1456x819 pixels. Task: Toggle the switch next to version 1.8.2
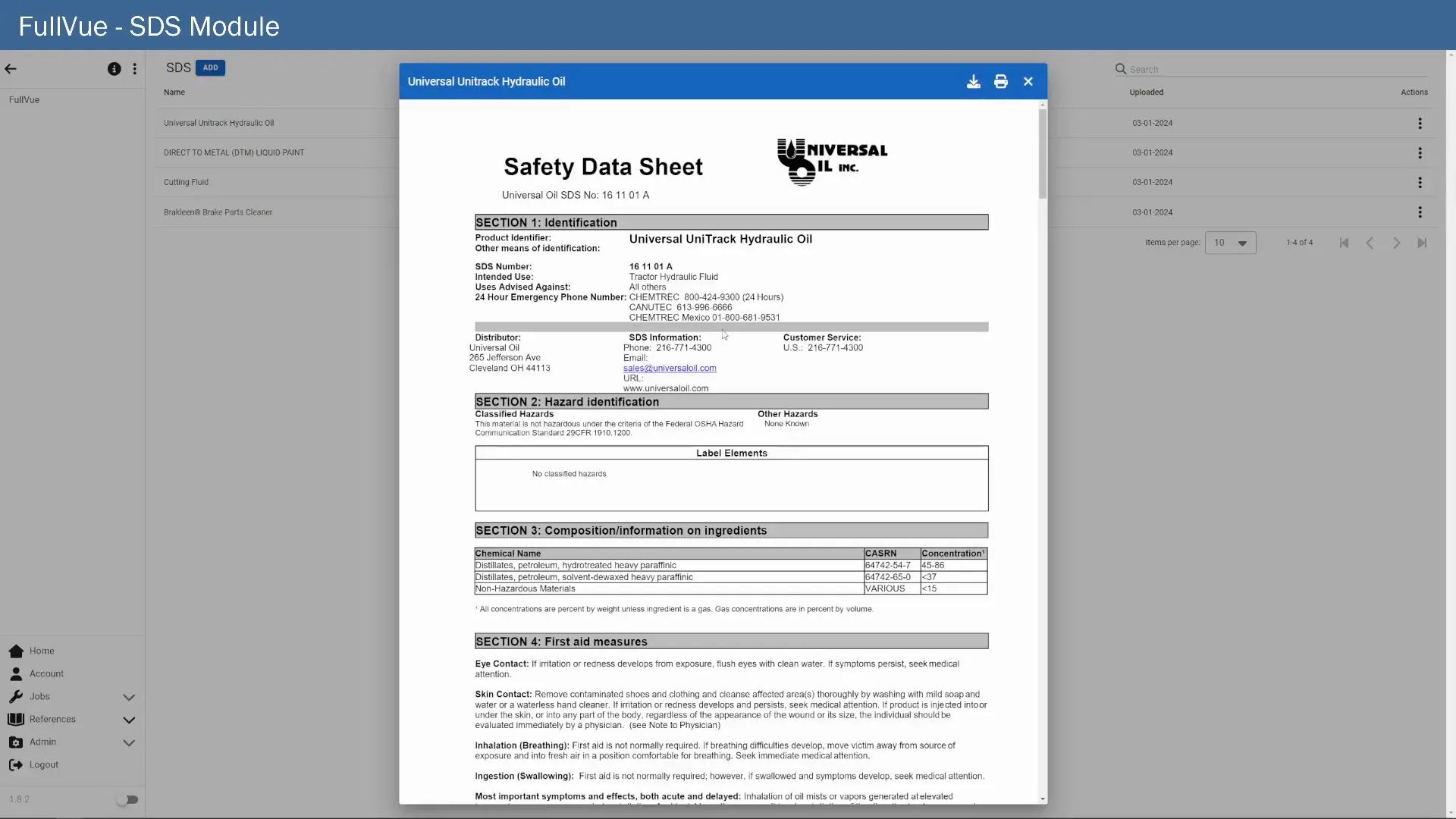point(127,799)
